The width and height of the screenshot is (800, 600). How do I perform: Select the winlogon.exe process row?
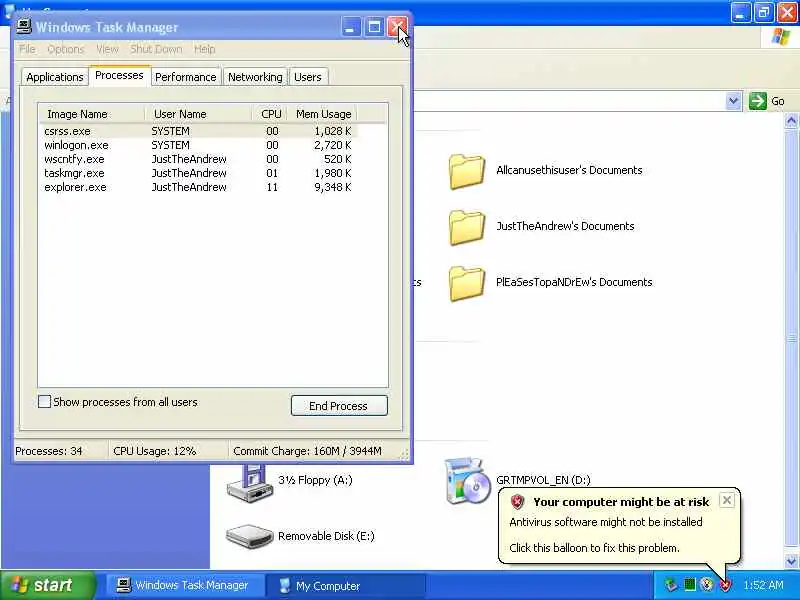pos(198,145)
